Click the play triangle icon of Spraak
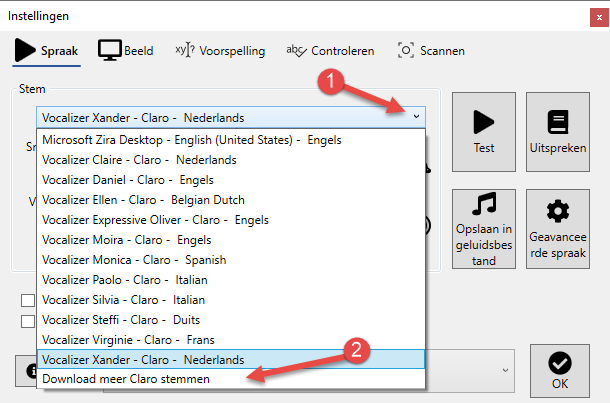The height and width of the screenshot is (403, 610). click(25, 50)
